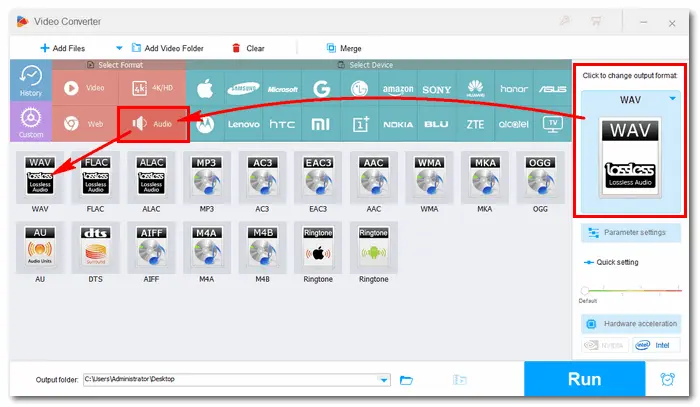
Task: Open Google device presets
Action: (321, 88)
